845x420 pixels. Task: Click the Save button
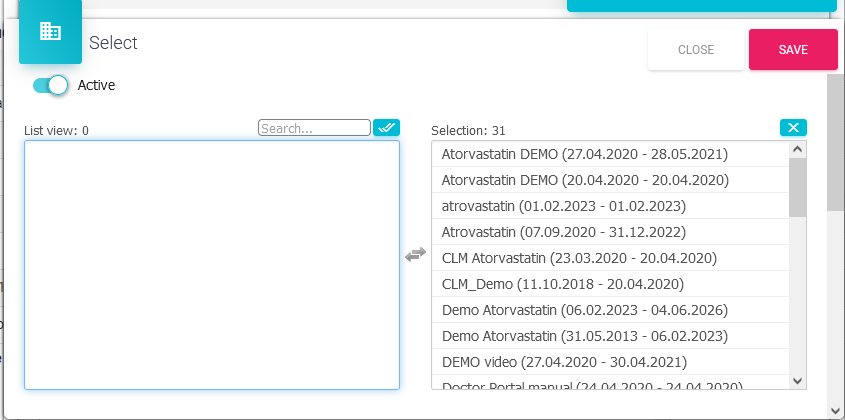coord(793,50)
